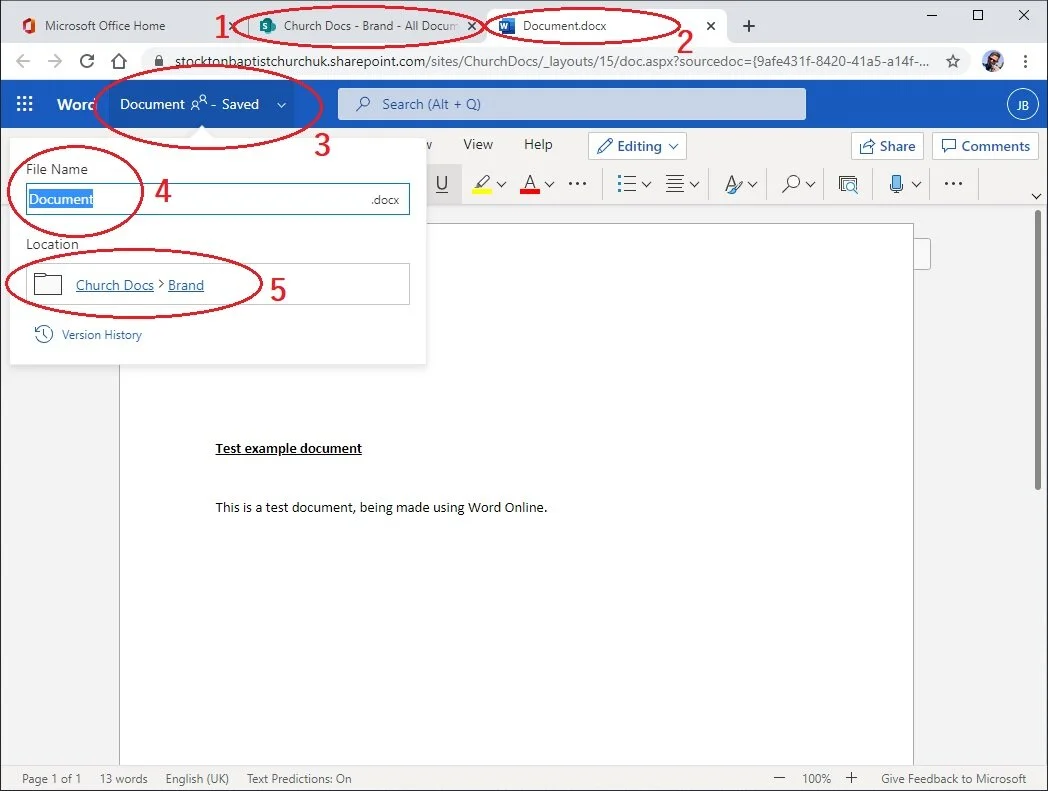This screenshot has height=791, width=1048.
Task: Zoom in with the plus button
Action: tap(851, 778)
